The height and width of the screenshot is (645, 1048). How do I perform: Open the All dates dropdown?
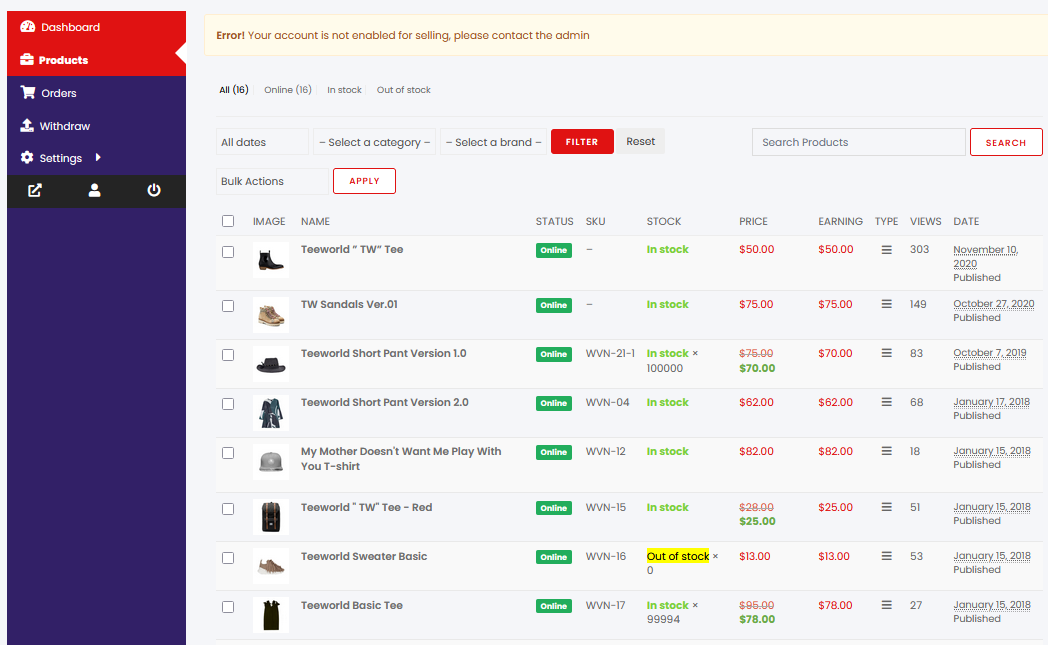click(262, 142)
